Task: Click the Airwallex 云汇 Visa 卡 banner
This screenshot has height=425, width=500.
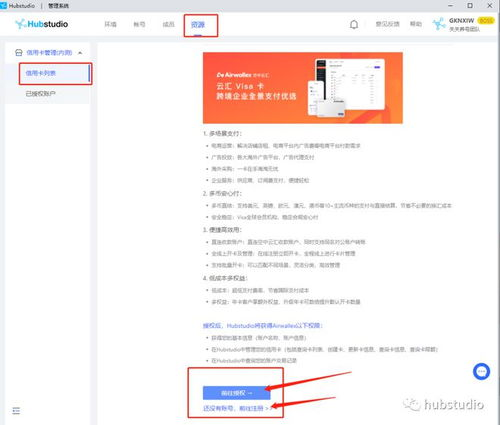Action: [303, 88]
